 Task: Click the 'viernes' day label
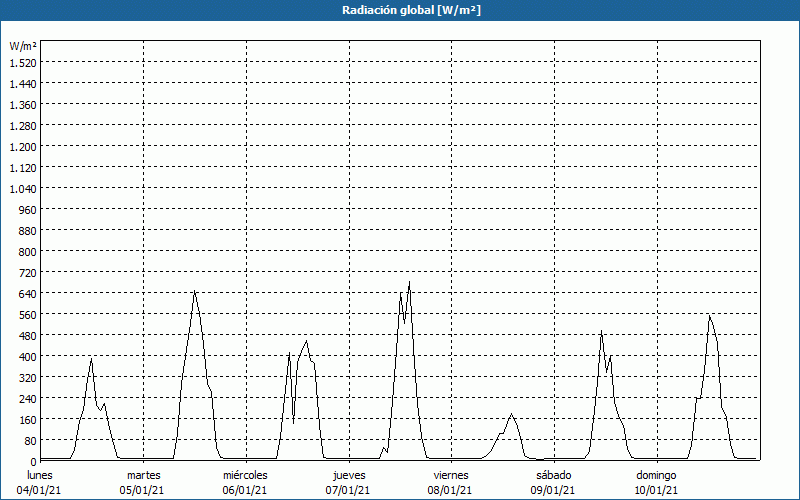451,475
